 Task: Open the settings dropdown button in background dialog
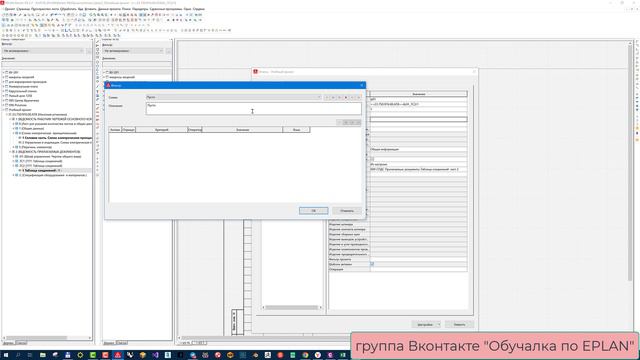[426, 324]
